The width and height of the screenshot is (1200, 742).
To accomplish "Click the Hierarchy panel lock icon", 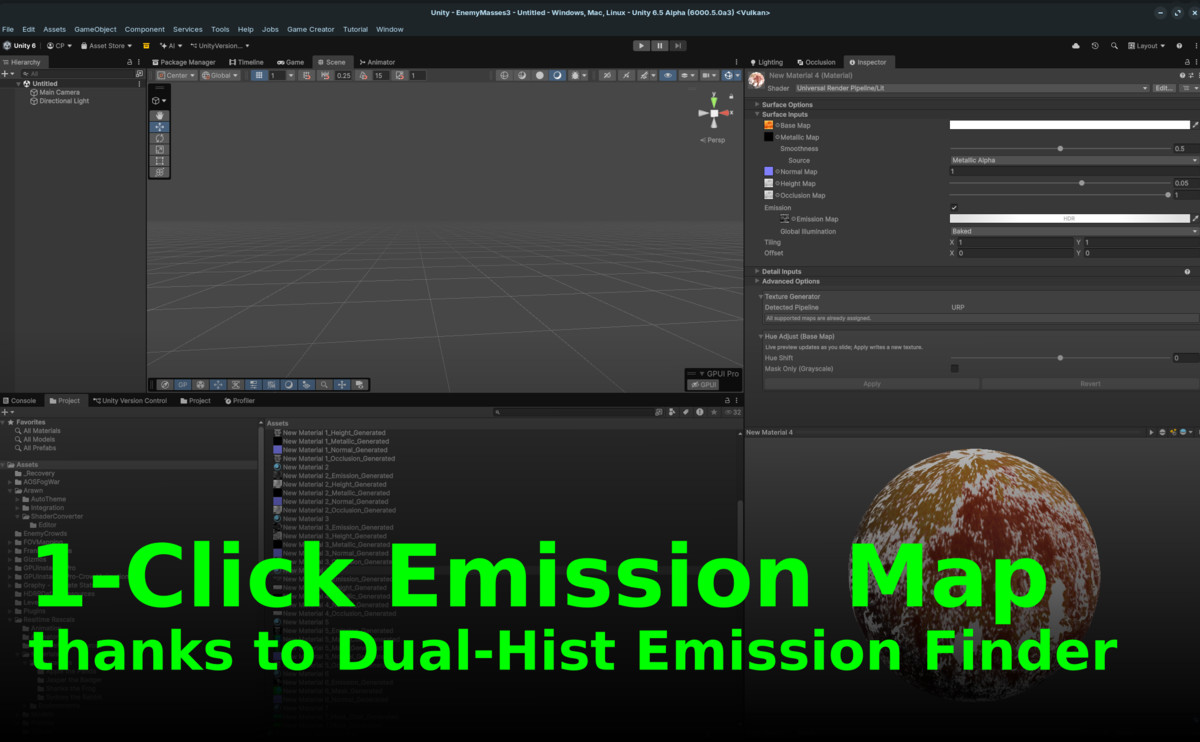I will [130, 62].
